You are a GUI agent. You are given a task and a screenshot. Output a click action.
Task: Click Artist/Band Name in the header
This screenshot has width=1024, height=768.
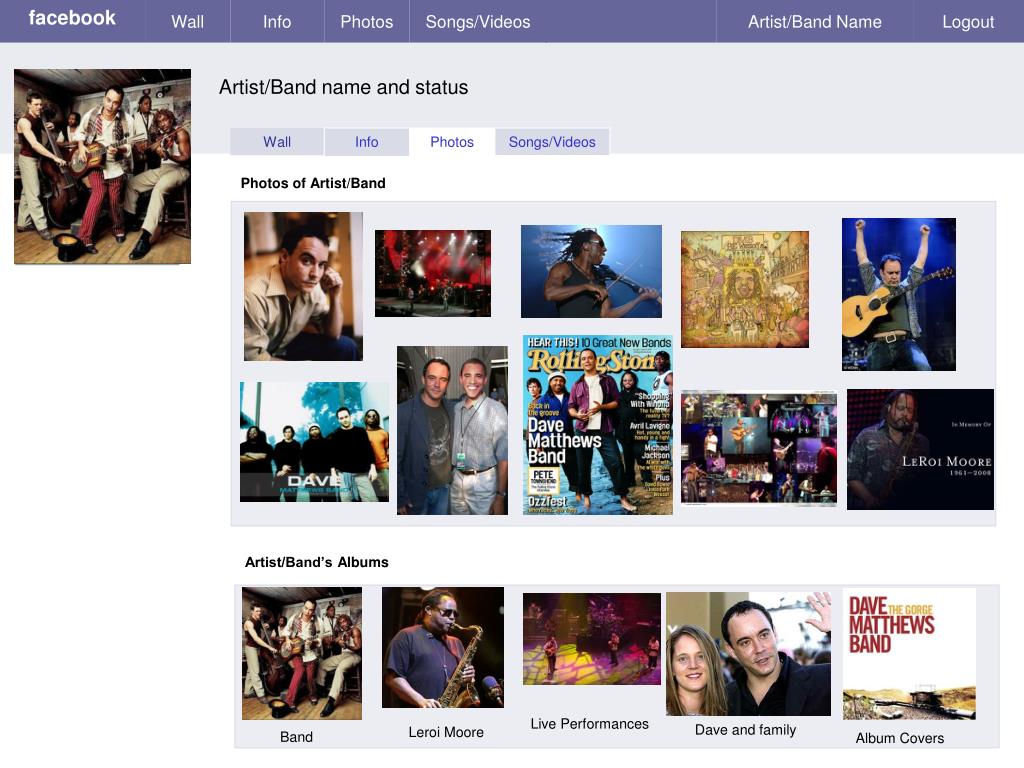coord(814,22)
